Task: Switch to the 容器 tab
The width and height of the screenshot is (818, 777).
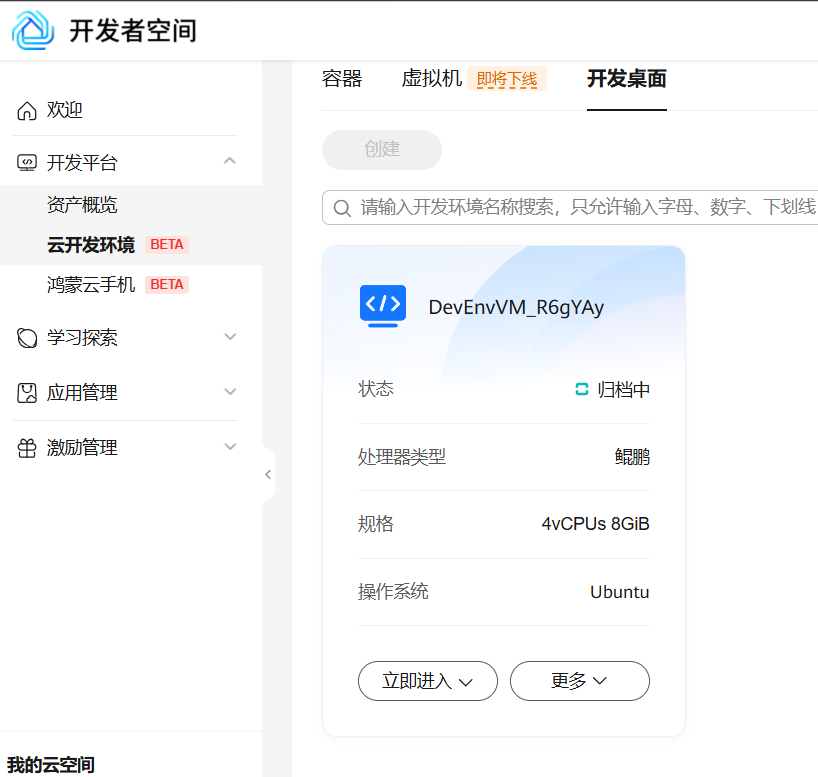Action: point(342,79)
